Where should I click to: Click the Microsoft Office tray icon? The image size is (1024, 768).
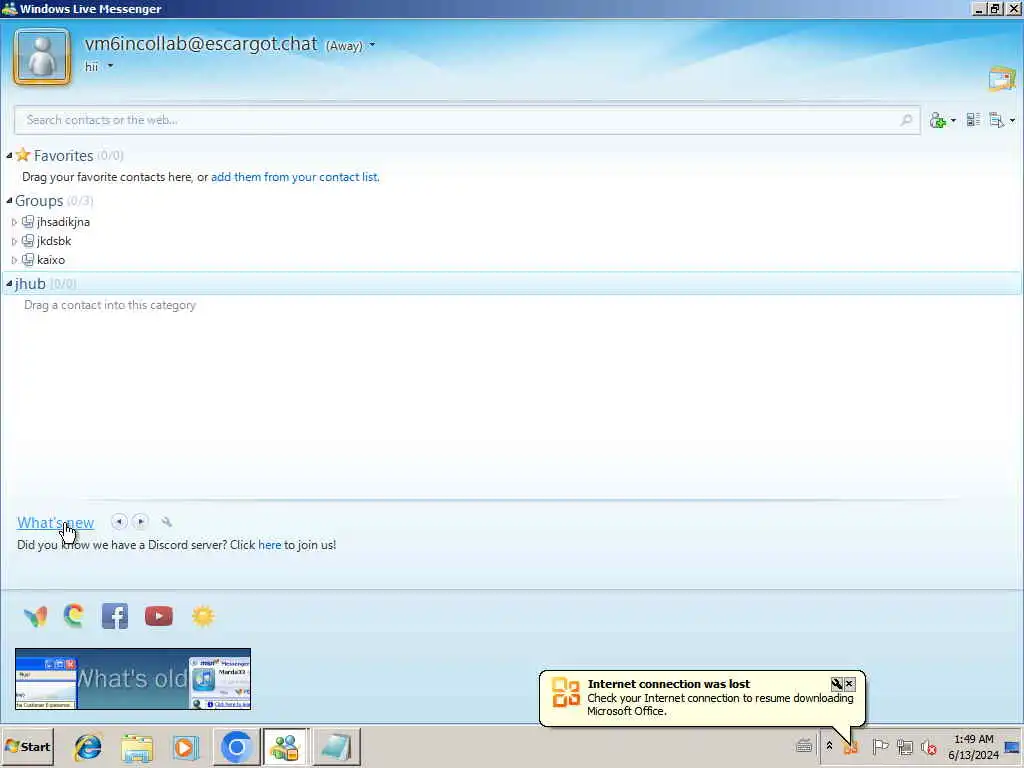pos(852,747)
